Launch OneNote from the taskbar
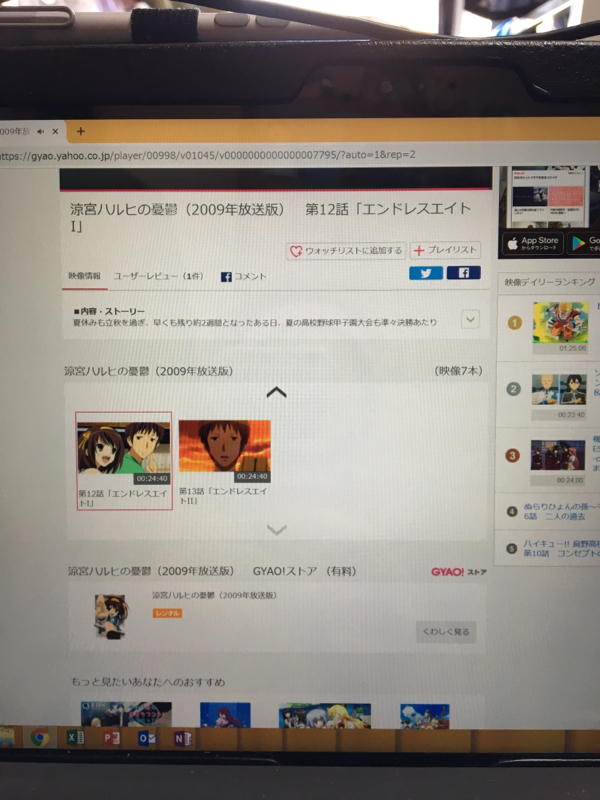600x800 pixels. tap(183, 739)
